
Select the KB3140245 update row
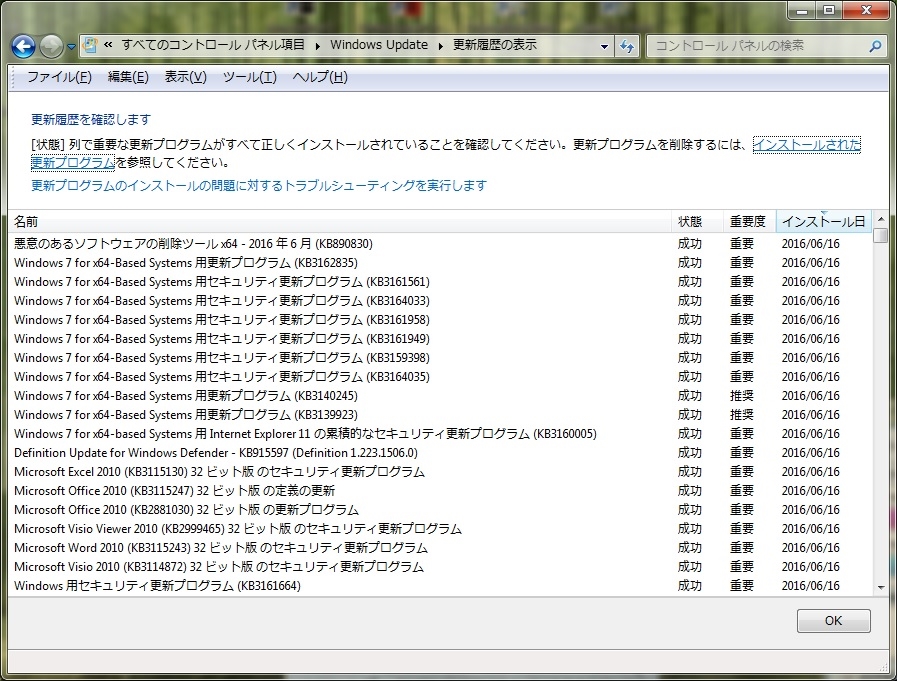coord(440,395)
